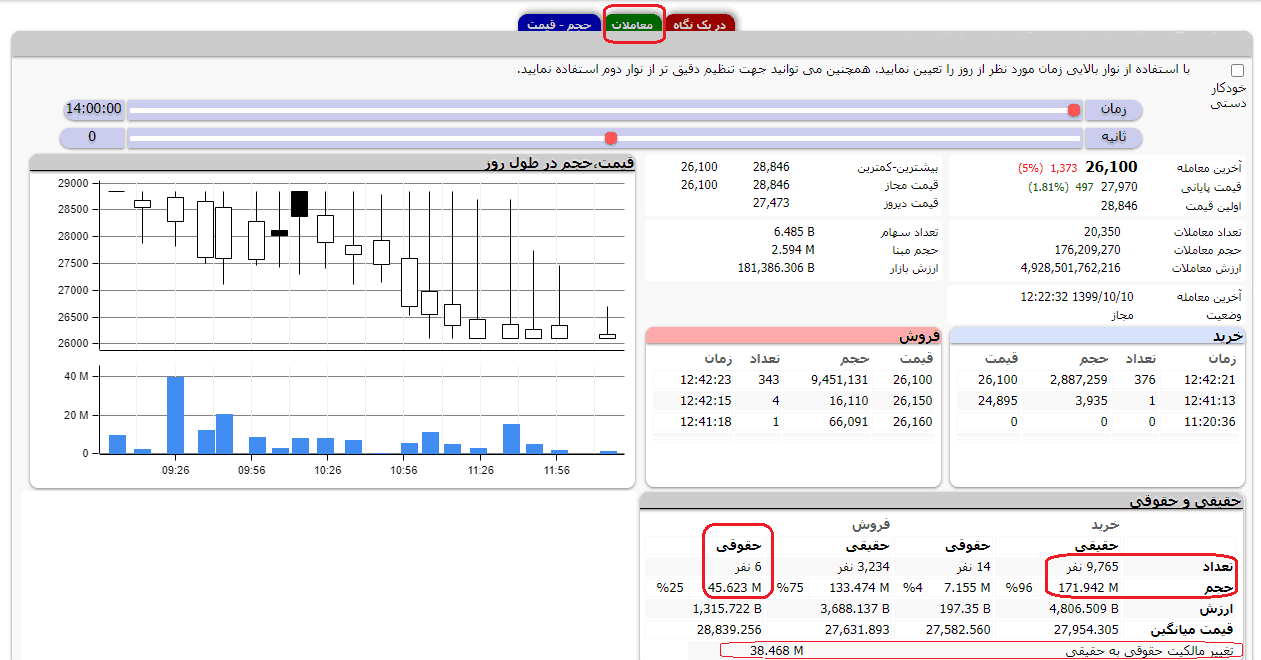Grab the red handle on the زمان slider
The height and width of the screenshot is (660, 1261).
(1074, 110)
